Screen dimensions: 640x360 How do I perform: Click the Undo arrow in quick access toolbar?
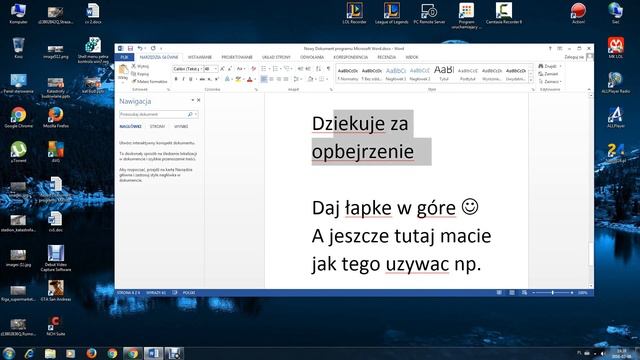coord(140,49)
